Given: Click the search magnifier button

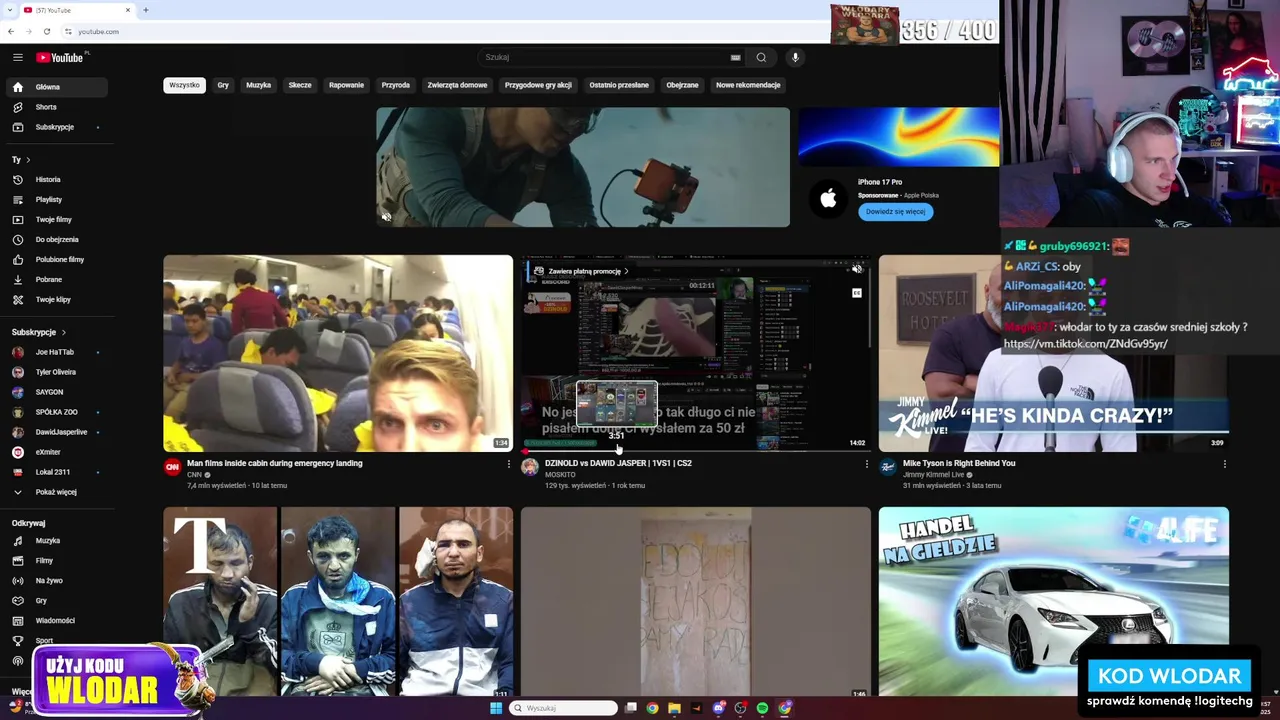Looking at the screenshot, I should [x=761, y=57].
